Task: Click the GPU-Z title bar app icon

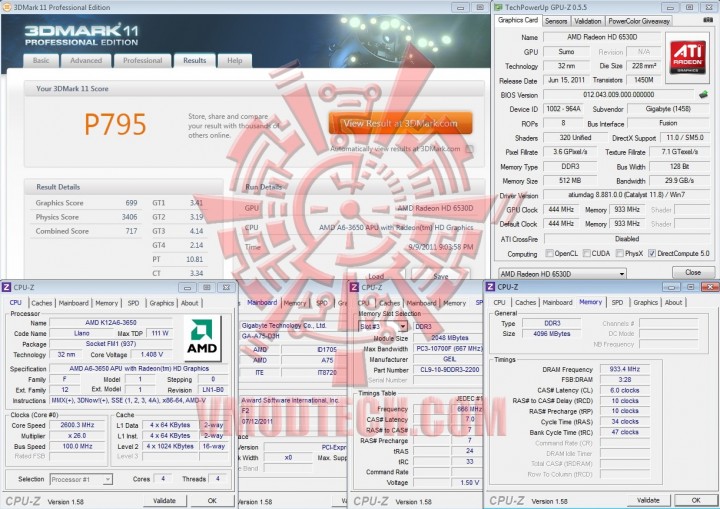Action: tap(499, 7)
